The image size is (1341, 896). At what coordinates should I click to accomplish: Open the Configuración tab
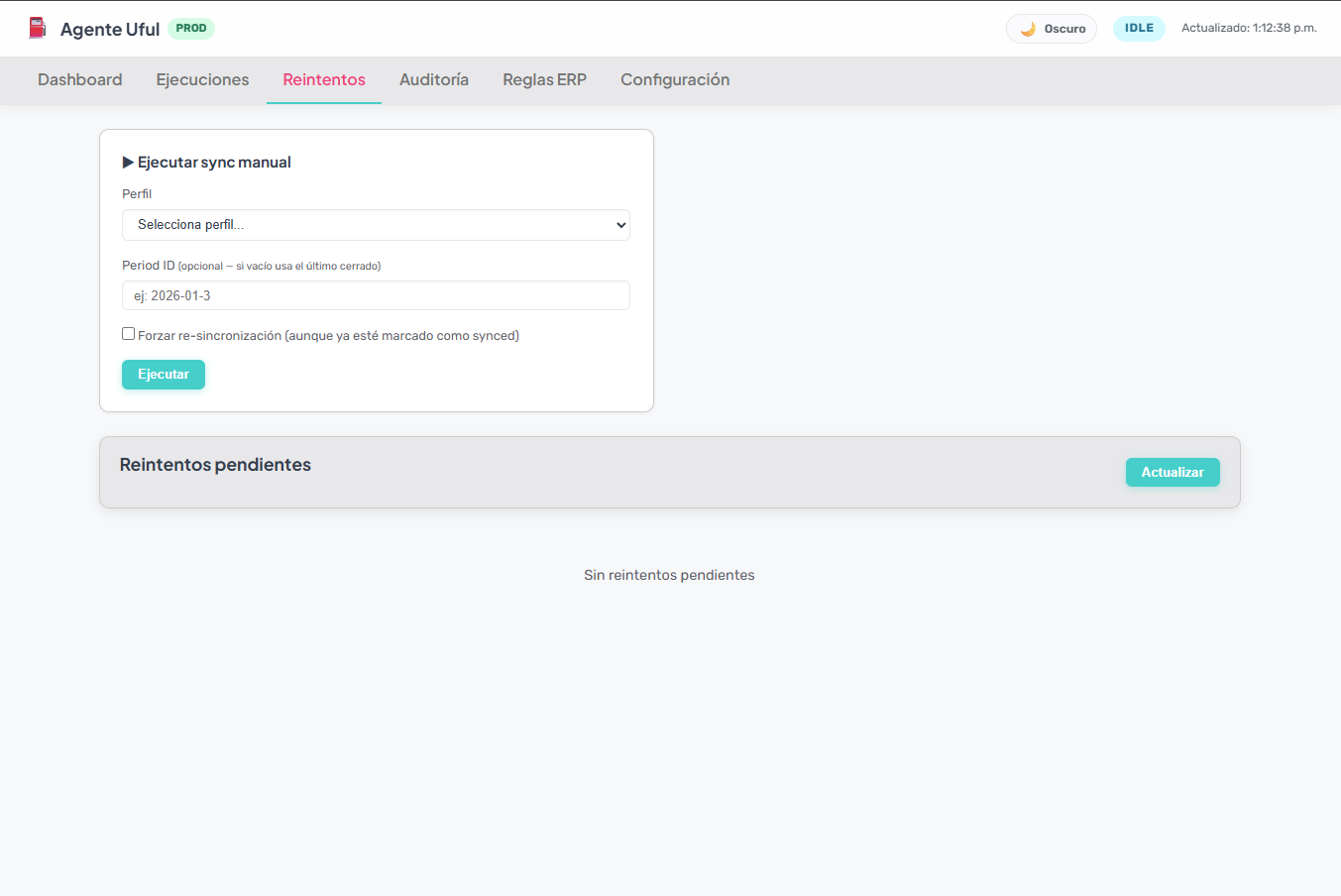pyautogui.click(x=675, y=79)
